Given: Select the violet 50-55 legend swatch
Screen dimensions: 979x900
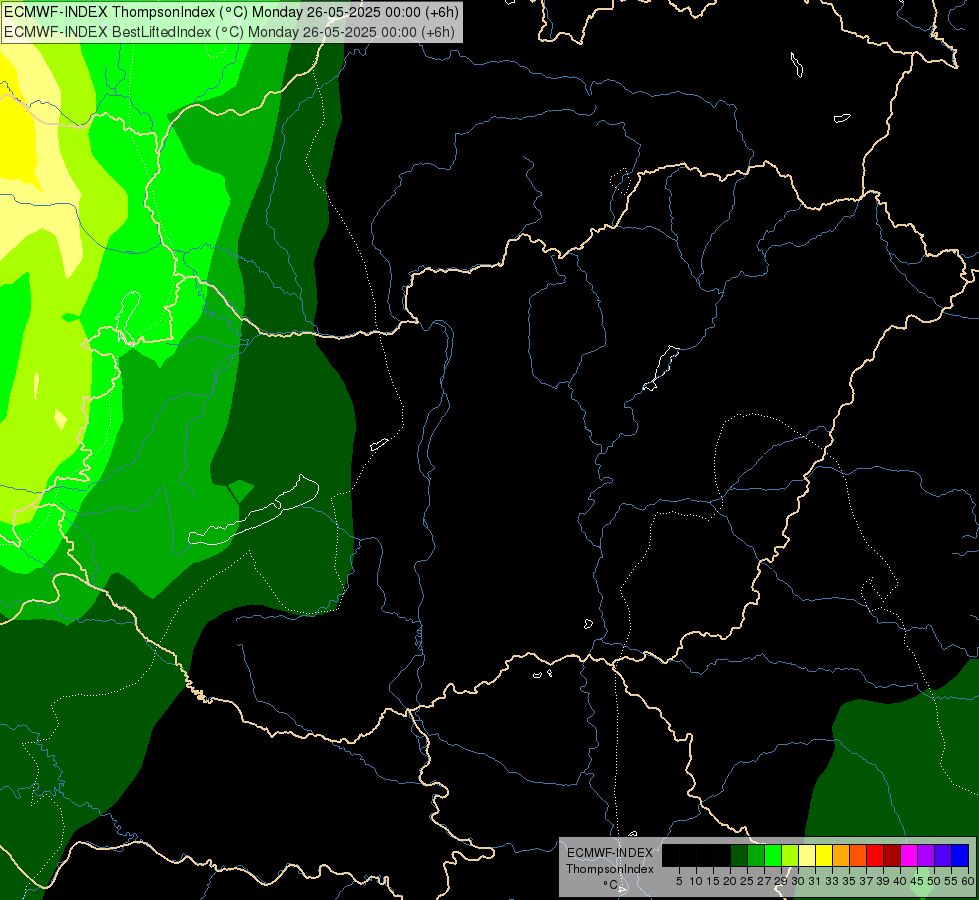Looking at the screenshot, I should (943, 855).
